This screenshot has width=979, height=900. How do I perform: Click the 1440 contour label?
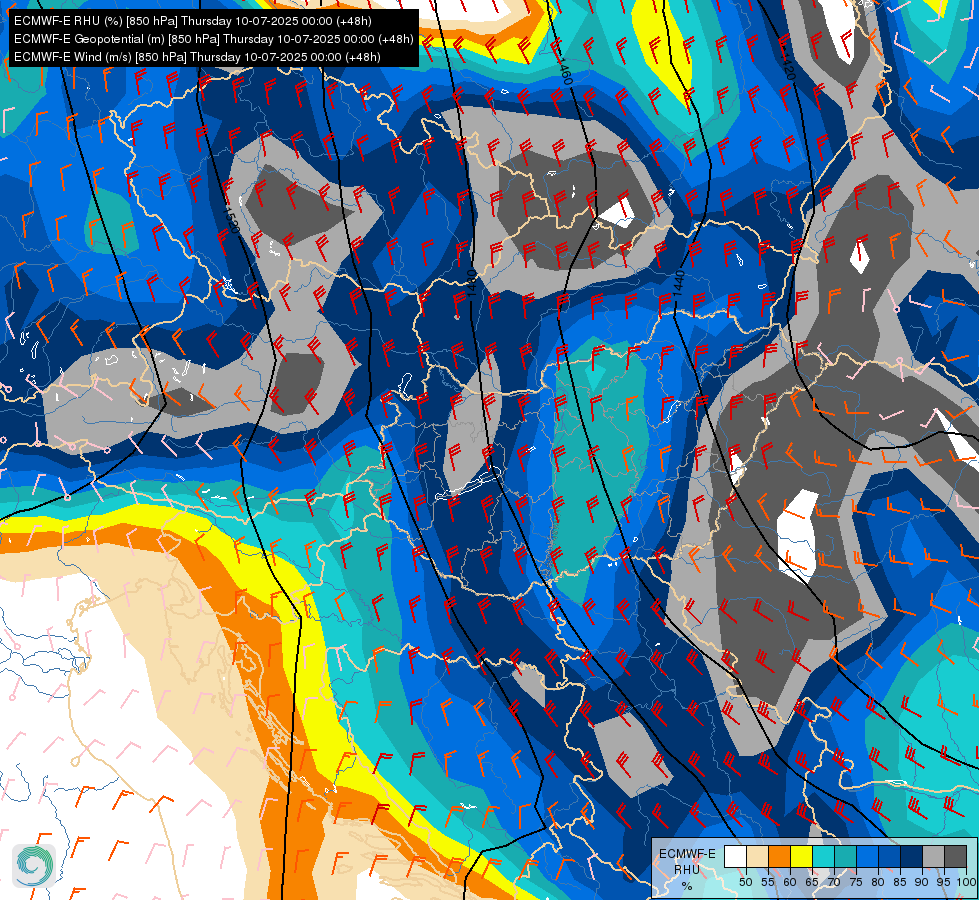coord(679,283)
